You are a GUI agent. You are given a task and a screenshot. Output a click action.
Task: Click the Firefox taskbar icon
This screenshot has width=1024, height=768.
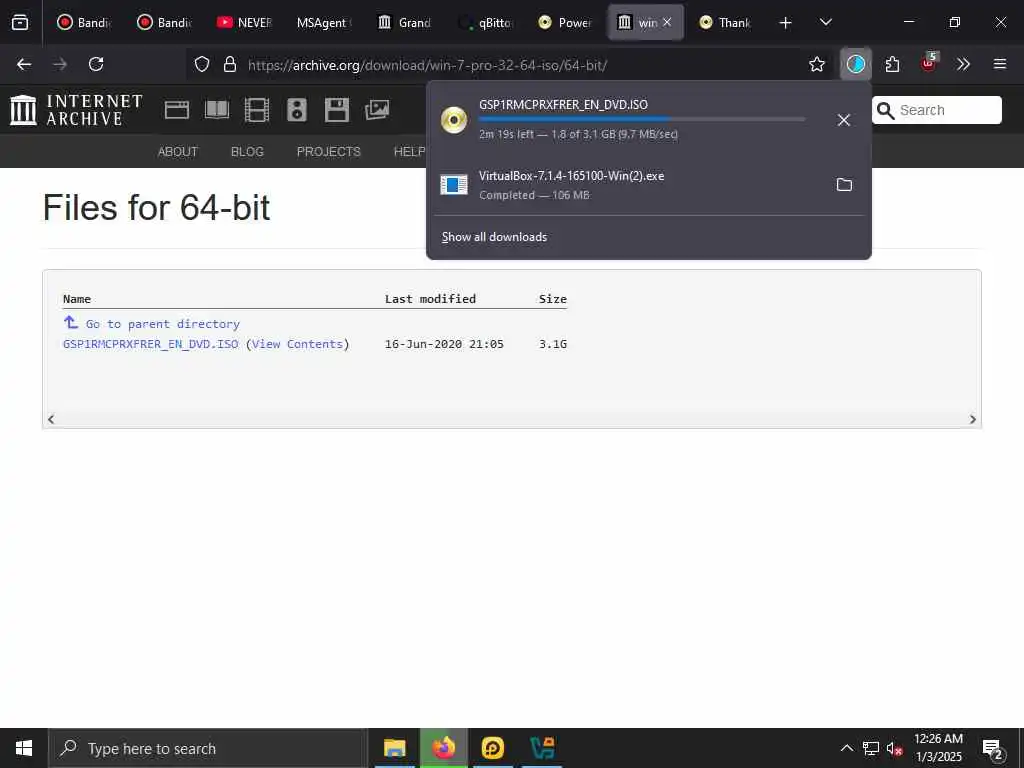coord(443,748)
